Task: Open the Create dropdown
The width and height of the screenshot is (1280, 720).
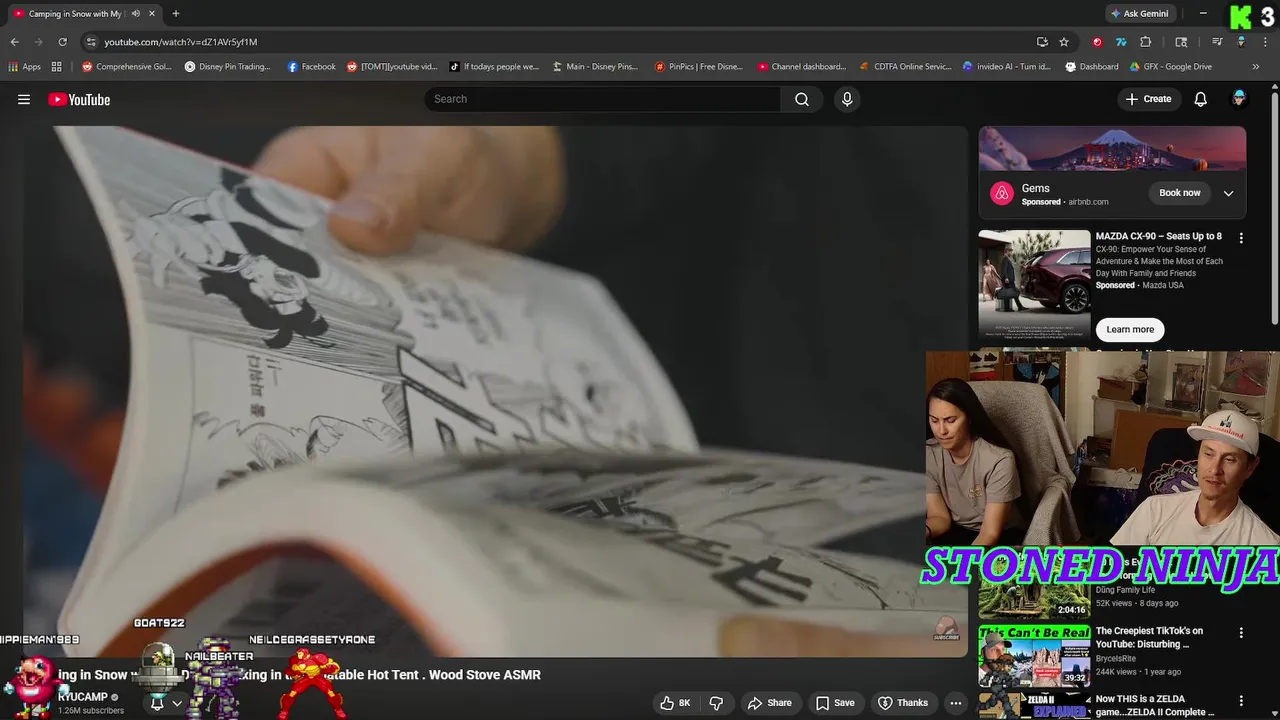Action: click(x=1148, y=99)
